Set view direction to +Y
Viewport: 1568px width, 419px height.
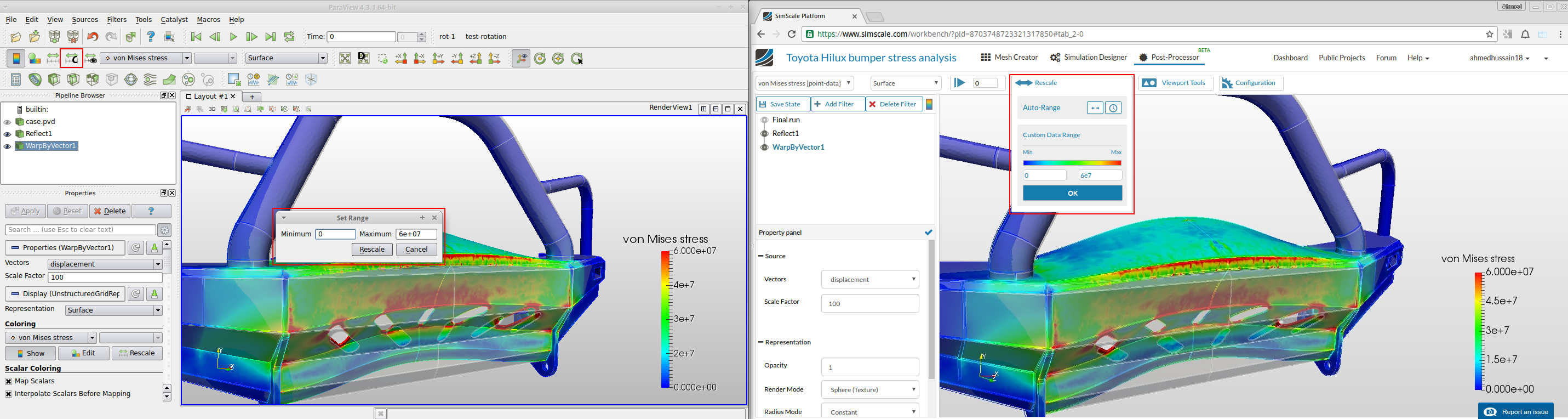(438, 59)
